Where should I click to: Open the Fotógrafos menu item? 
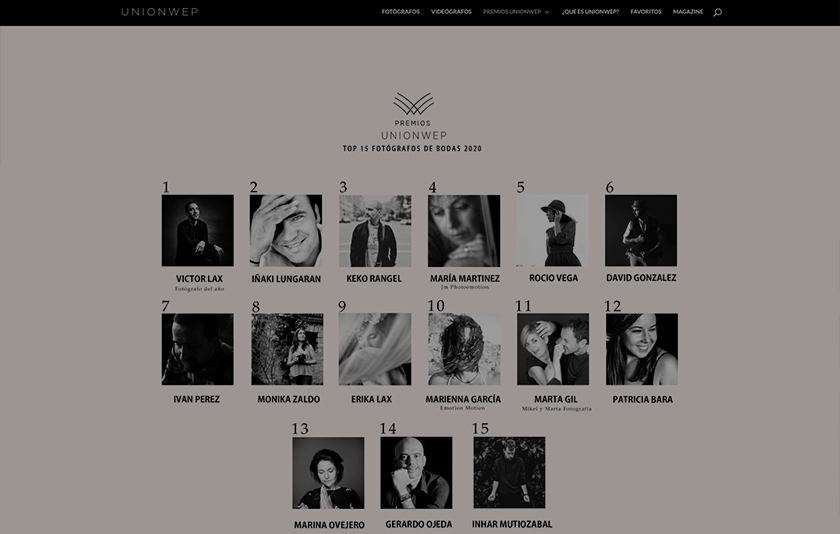(x=401, y=12)
